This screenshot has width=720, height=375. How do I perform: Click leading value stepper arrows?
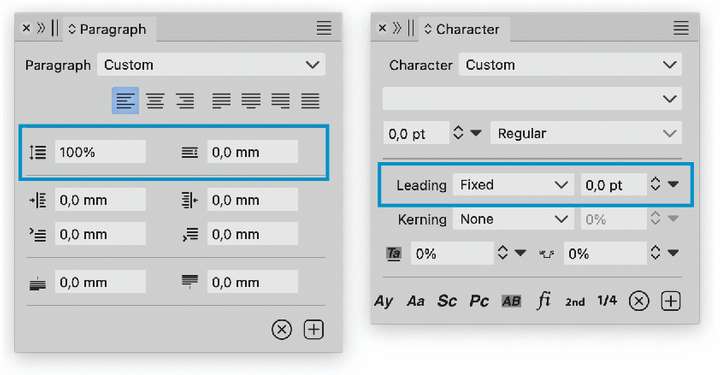point(655,184)
